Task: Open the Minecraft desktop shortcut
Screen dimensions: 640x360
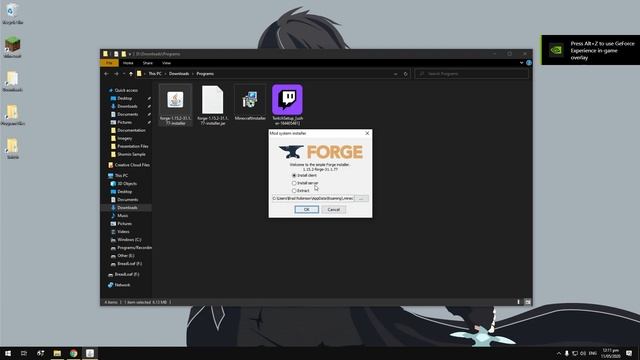Action: [x=12, y=47]
